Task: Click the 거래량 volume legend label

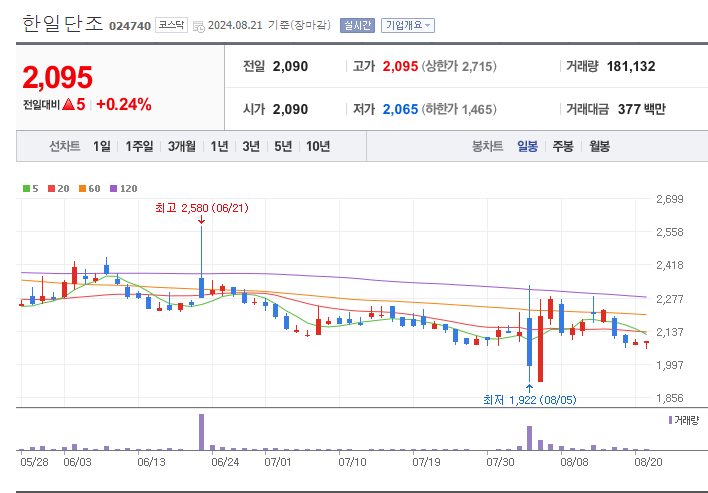Action: pyautogui.click(x=683, y=421)
